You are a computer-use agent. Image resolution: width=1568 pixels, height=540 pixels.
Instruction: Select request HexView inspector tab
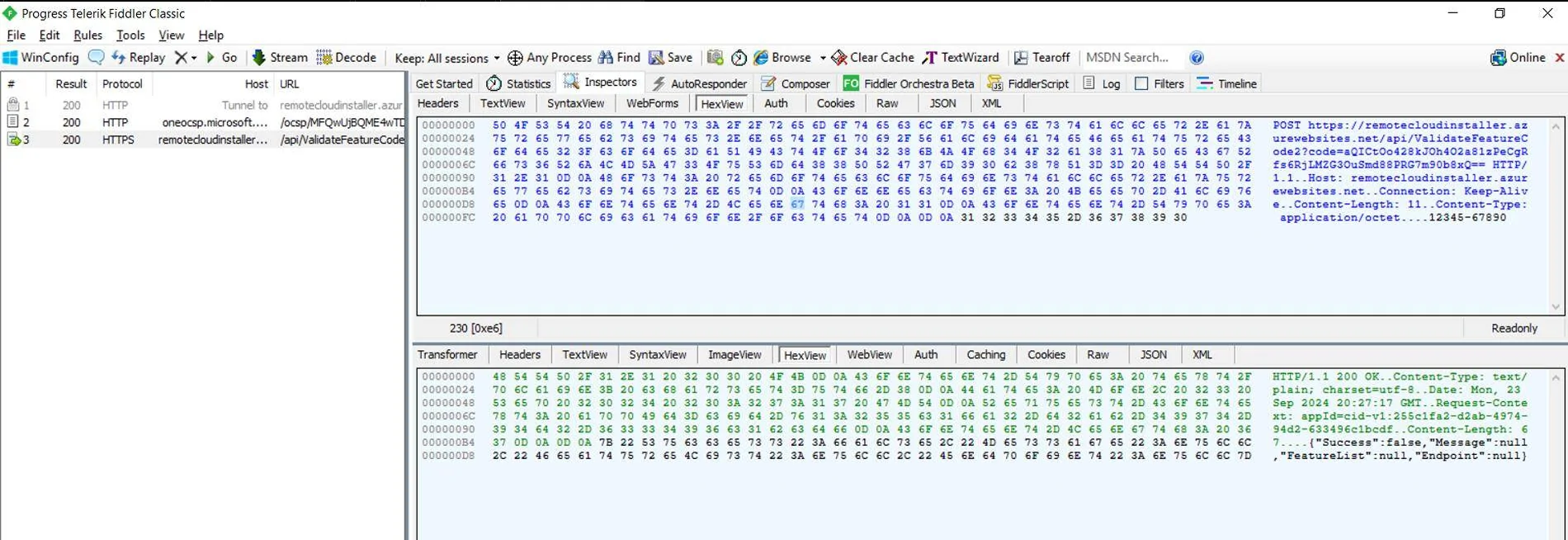coord(722,104)
